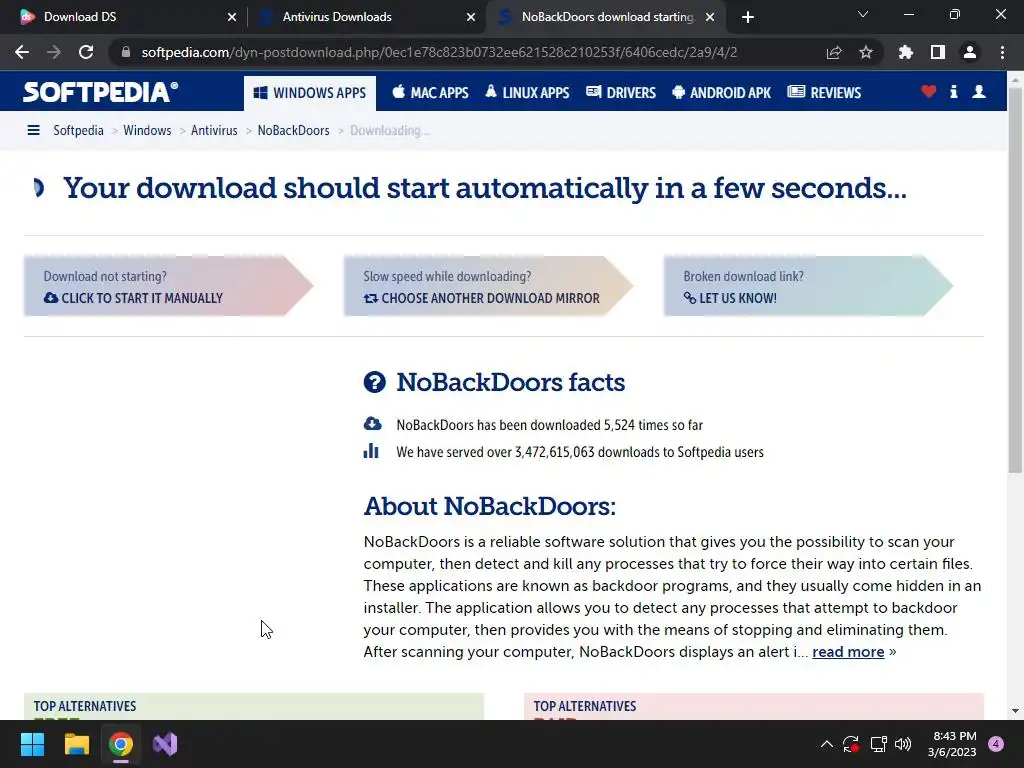Click the Antivirus breadcrumb link
The image size is (1024, 768).
(x=214, y=131)
